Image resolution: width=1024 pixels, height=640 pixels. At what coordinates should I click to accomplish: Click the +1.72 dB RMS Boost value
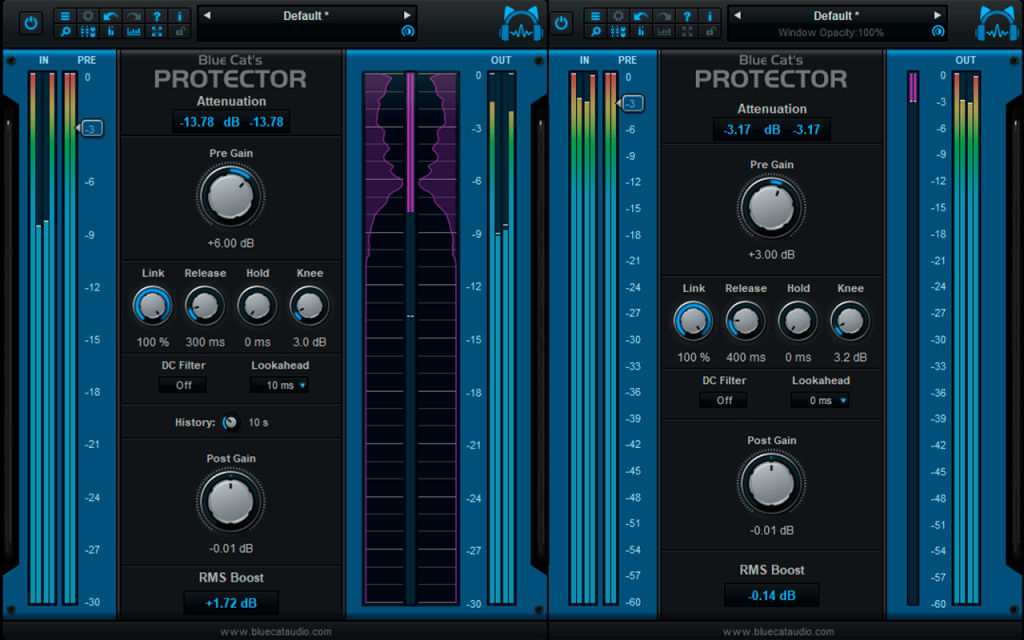point(231,603)
